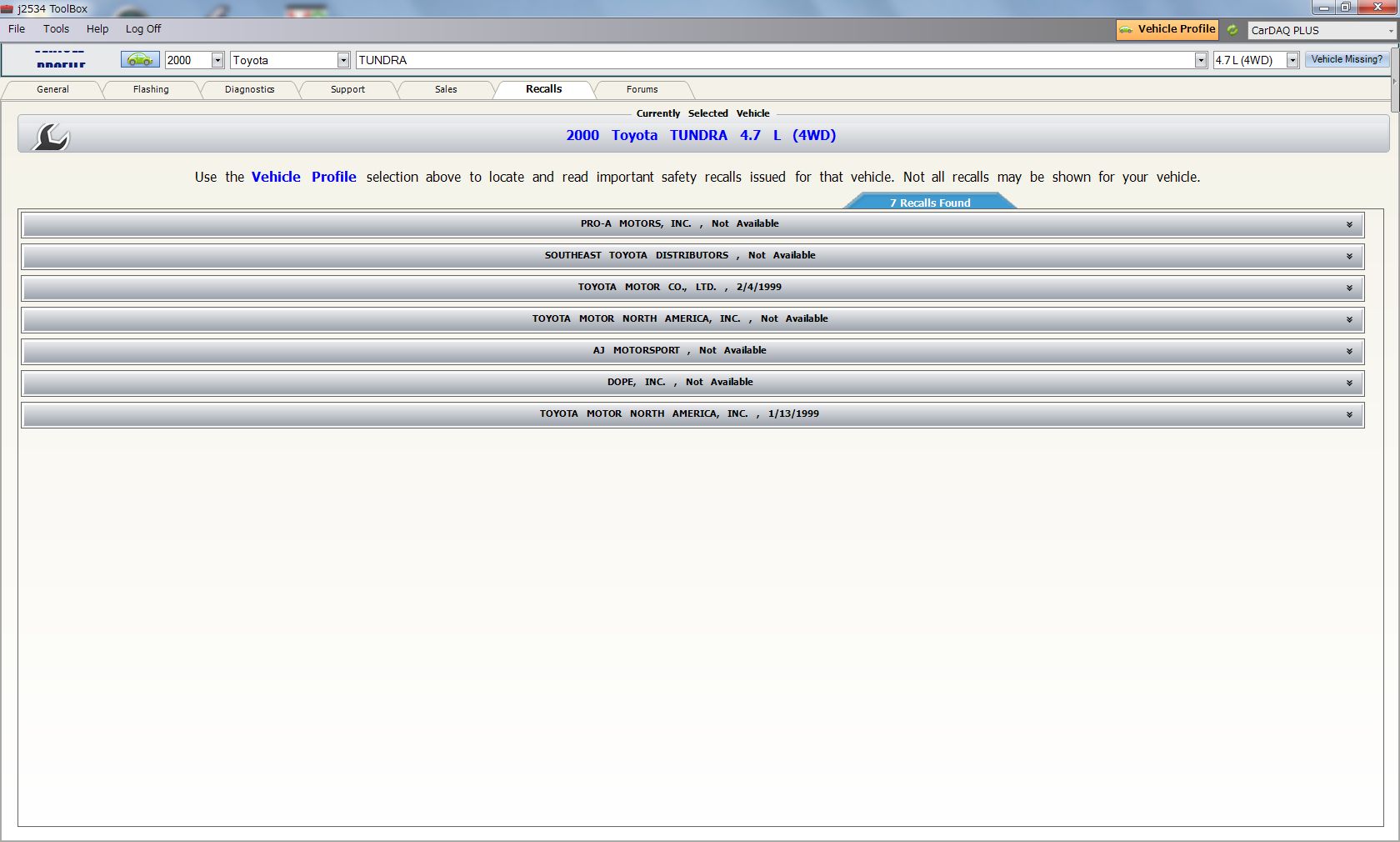
Task: Click the vehicle title "2000 Toyota TUNDRA 4.7 L (4WD)"
Action: point(701,135)
